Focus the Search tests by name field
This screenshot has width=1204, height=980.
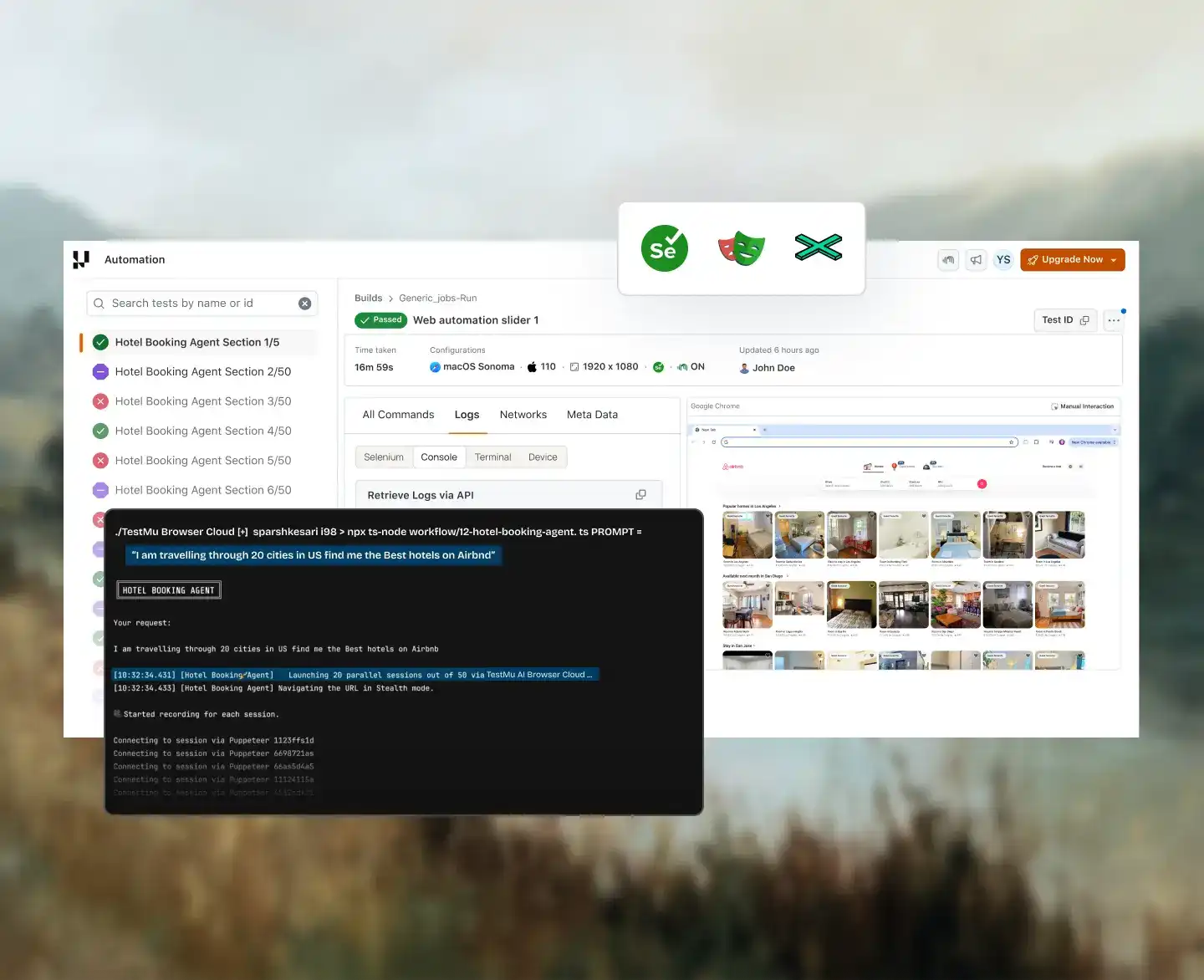coord(202,304)
